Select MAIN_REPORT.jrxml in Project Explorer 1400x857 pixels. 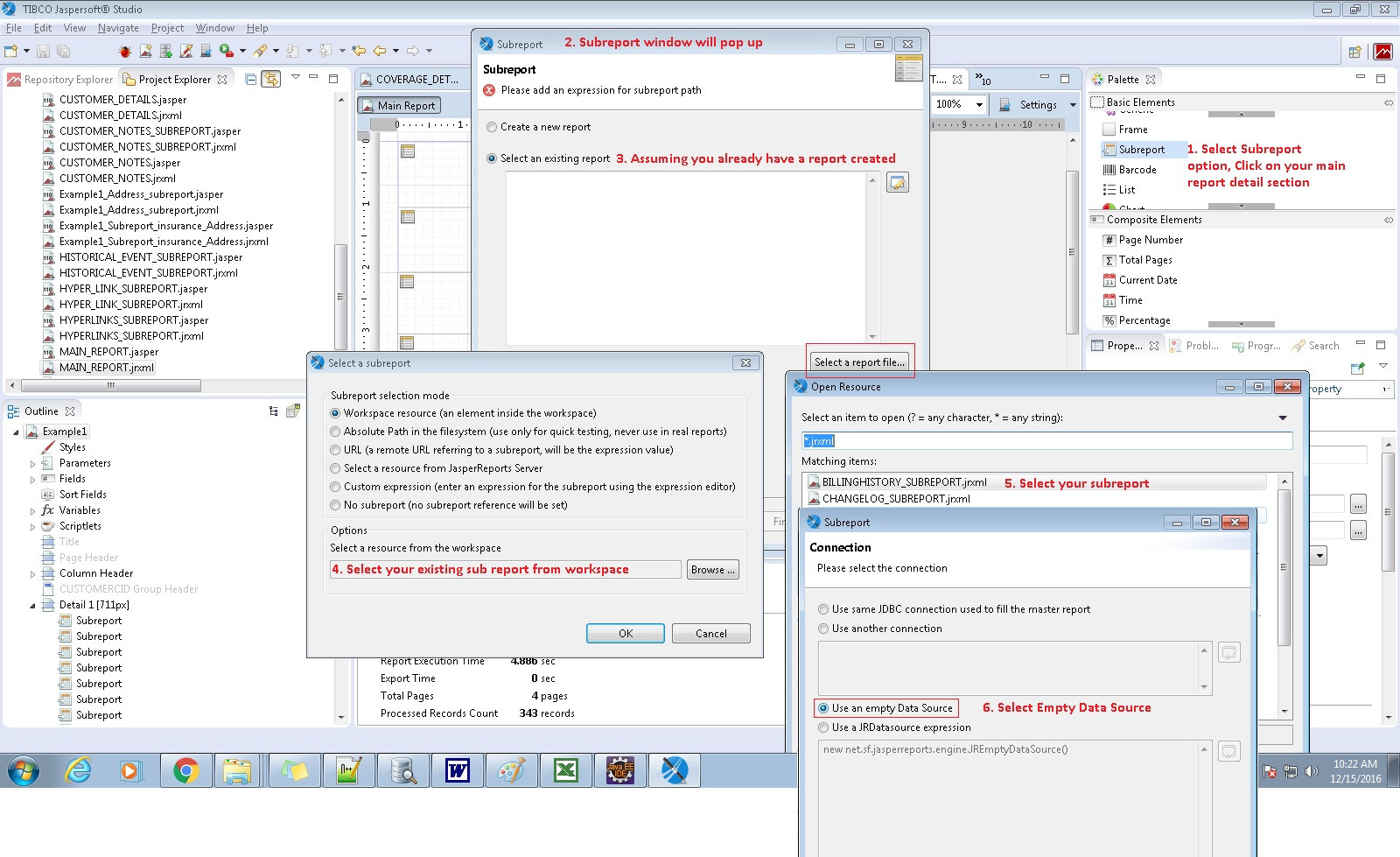point(98,368)
